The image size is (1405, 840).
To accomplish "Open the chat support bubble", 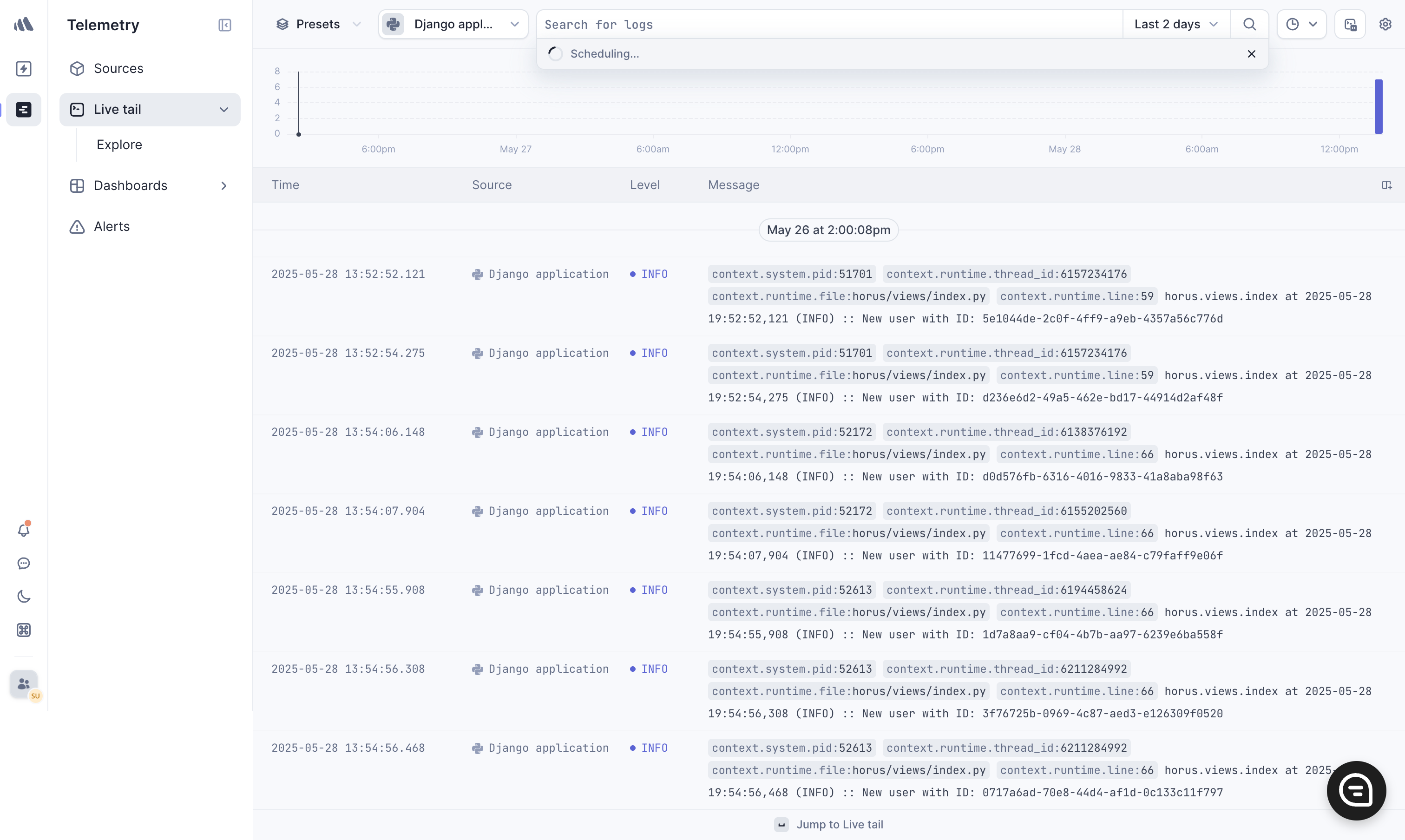I will [x=23, y=563].
